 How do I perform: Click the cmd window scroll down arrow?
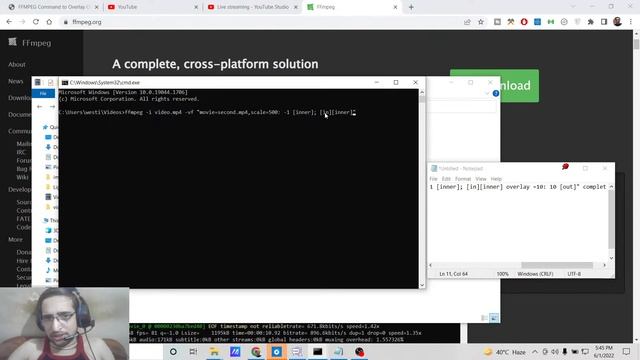(x=422, y=285)
